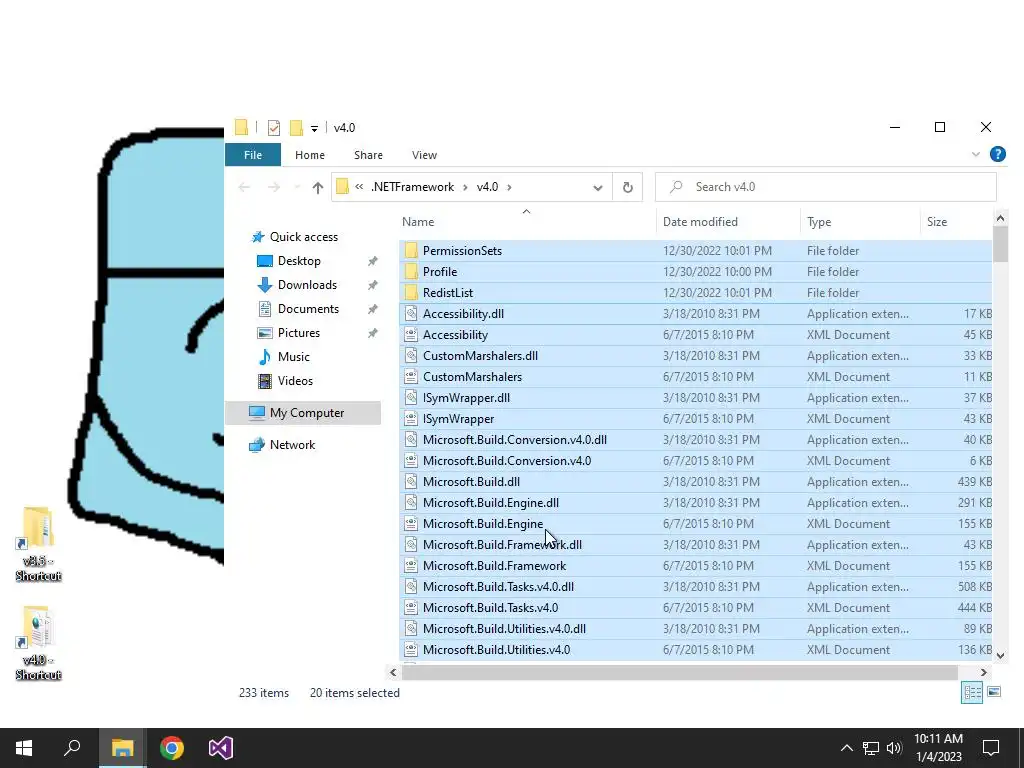1024x768 pixels.
Task: Open Videos from the navigation pane
Action: [295, 381]
